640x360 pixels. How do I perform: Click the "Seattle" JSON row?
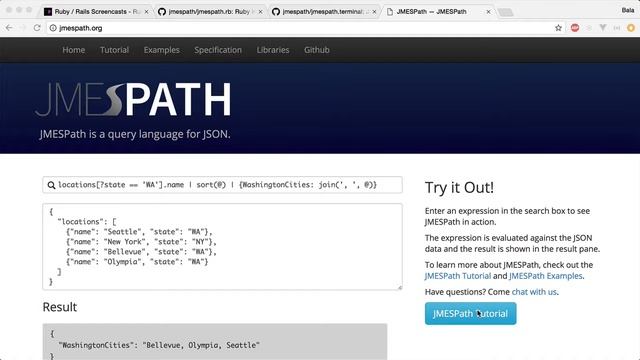pyautogui.click(x=139, y=232)
